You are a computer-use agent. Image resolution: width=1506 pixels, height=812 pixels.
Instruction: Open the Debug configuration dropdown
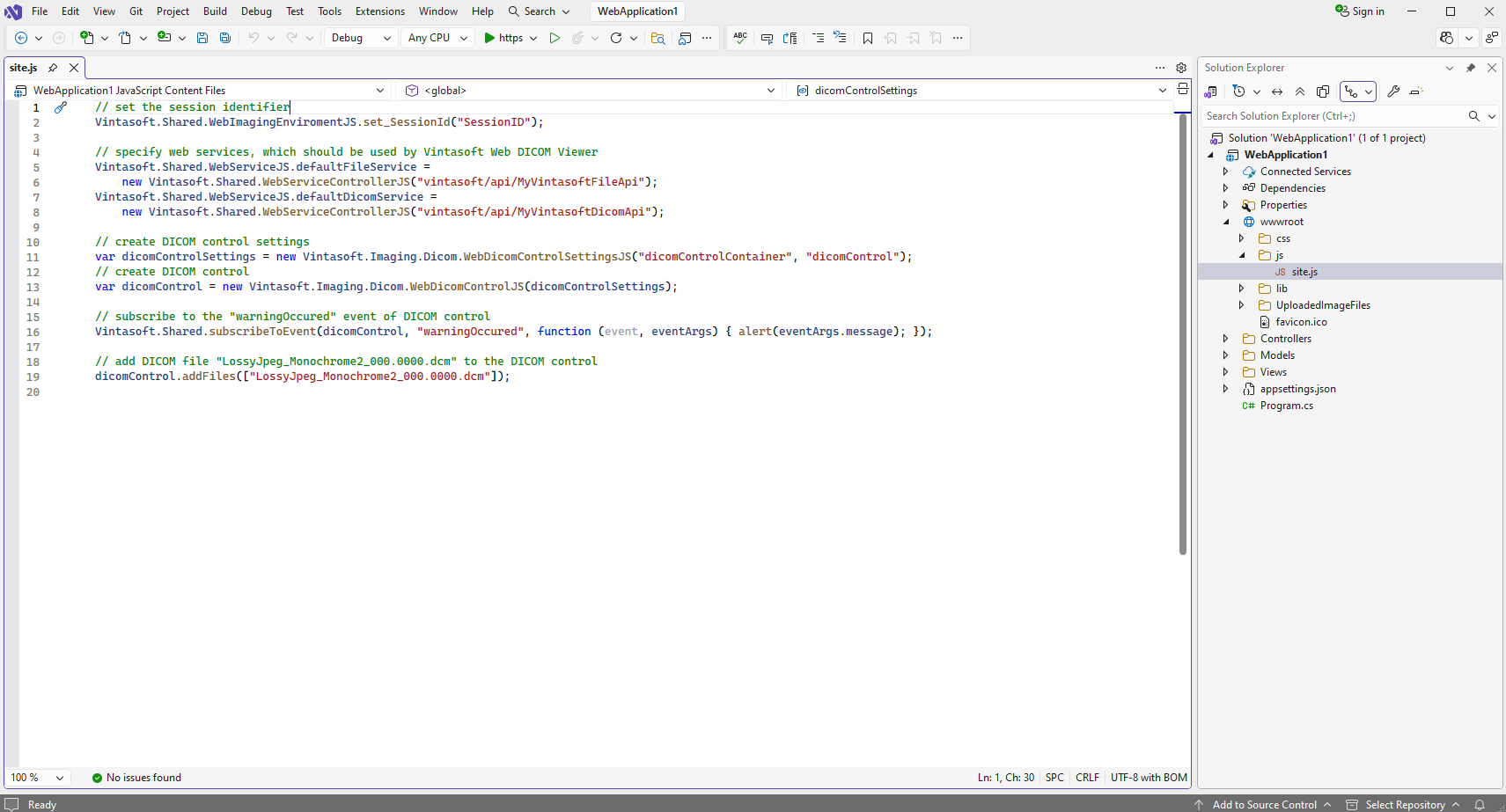361,38
